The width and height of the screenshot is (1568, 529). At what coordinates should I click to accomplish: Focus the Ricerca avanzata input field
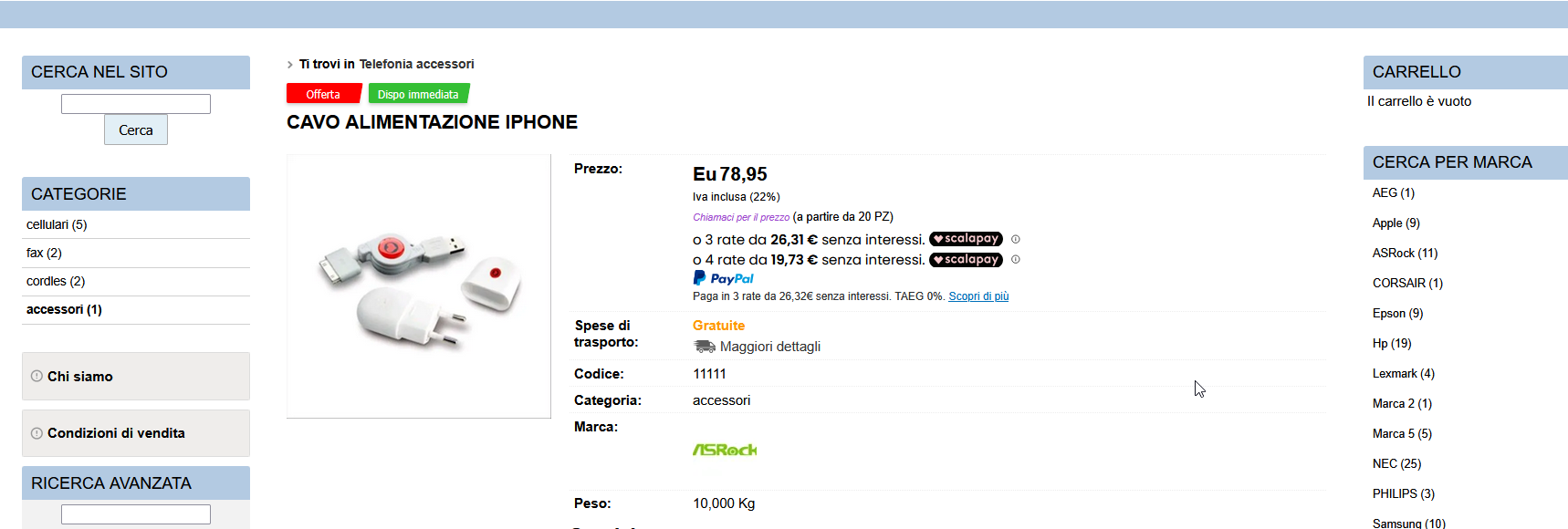(x=136, y=514)
